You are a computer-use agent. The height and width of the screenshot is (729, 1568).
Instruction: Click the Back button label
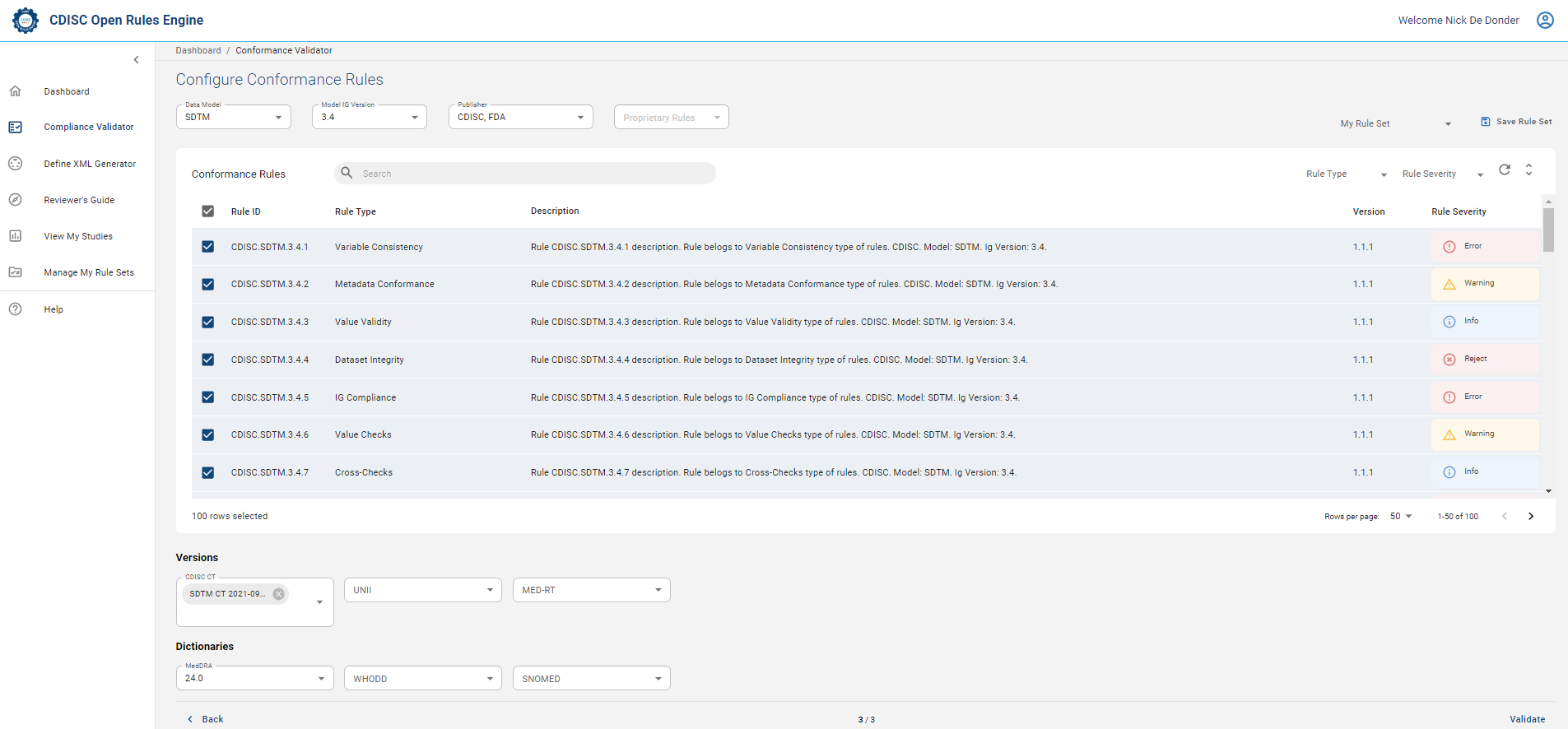click(212, 719)
